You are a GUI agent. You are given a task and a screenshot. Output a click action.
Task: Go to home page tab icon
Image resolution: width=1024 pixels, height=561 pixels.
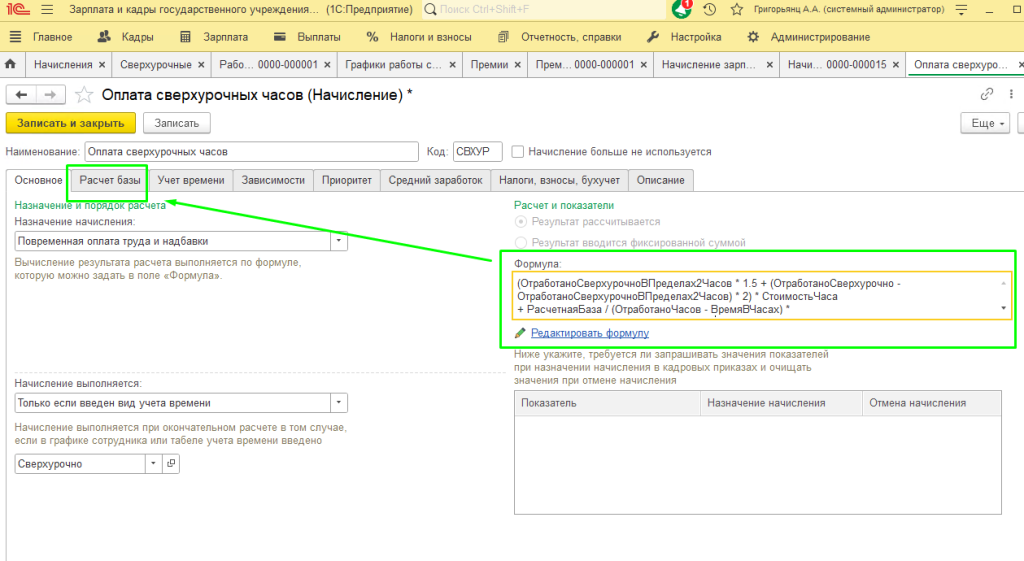pyautogui.click(x=10, y=64)
